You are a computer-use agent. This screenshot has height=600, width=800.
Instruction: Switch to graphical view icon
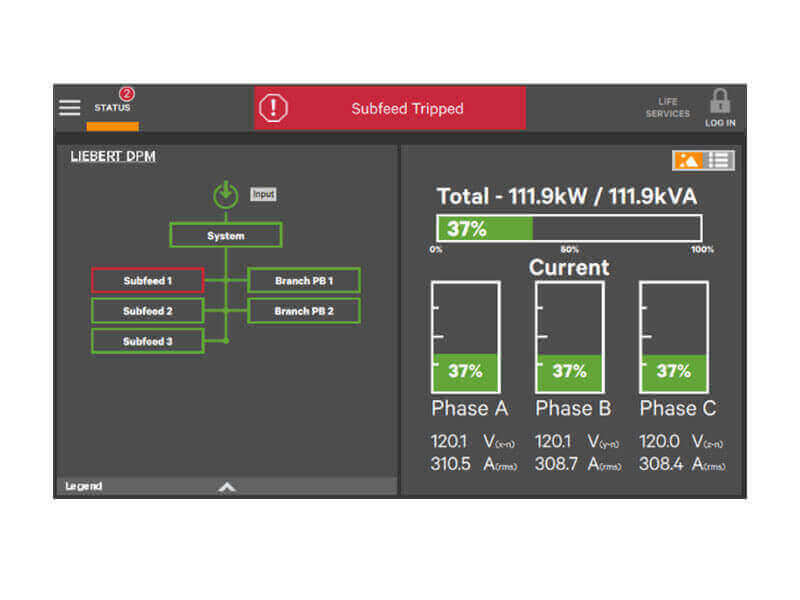tap(689, 160)
